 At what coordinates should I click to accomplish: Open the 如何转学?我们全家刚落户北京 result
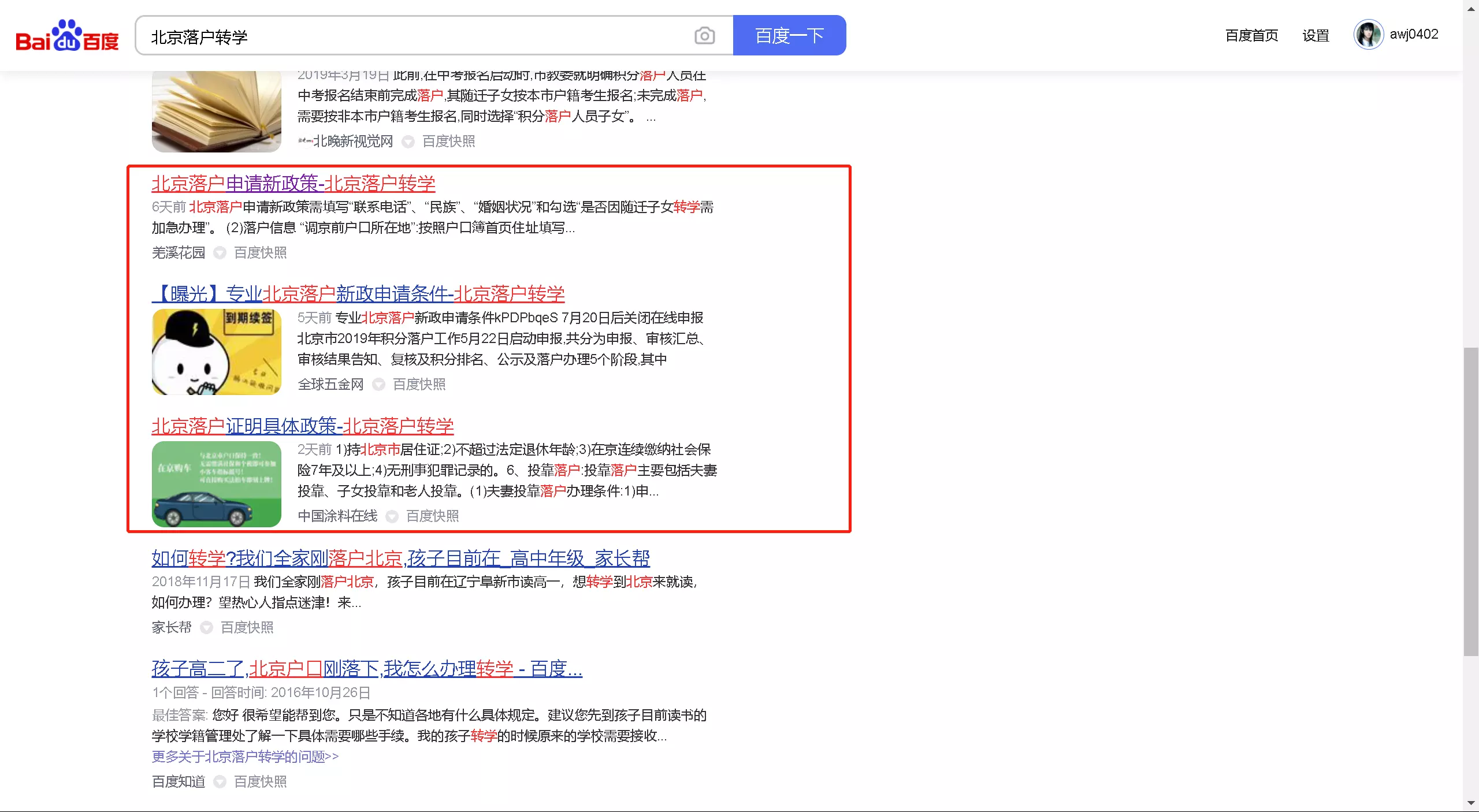coord(400,558)
